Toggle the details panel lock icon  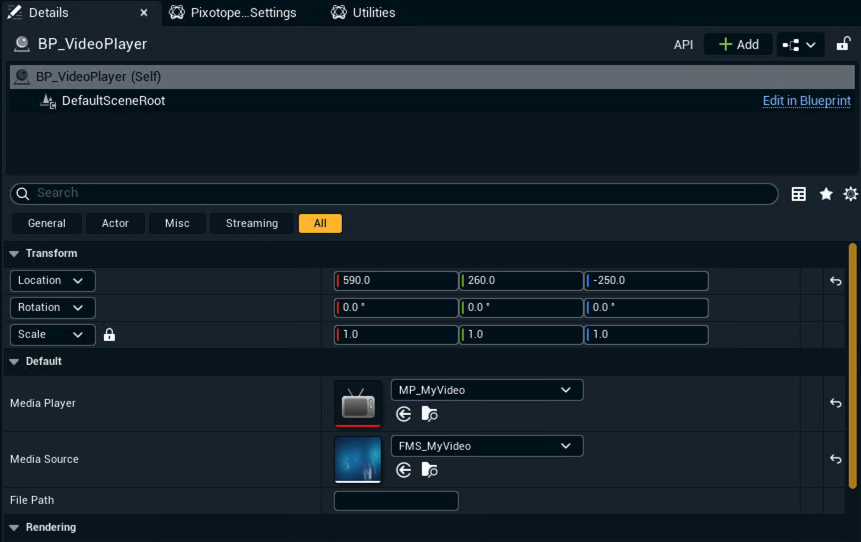[843, 44]
